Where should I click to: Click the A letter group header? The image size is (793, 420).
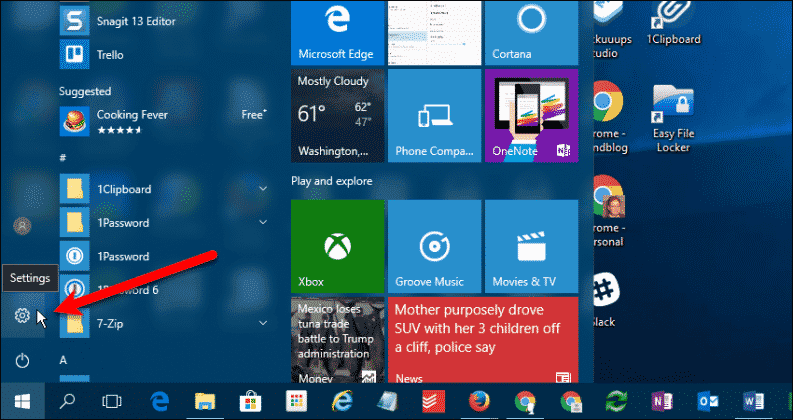click(63, 360)
